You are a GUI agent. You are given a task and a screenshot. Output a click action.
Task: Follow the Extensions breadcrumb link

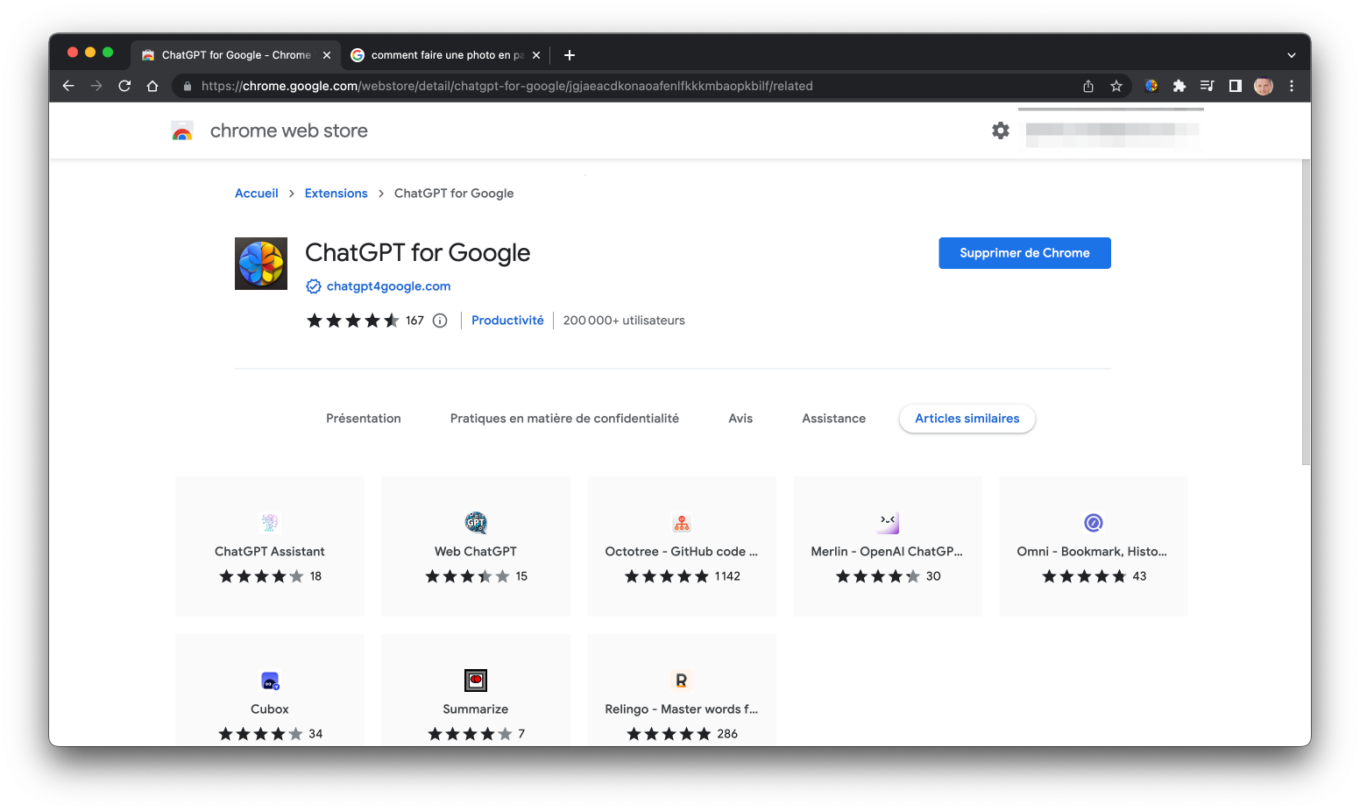pyautogui.click(x=336, y=193)
